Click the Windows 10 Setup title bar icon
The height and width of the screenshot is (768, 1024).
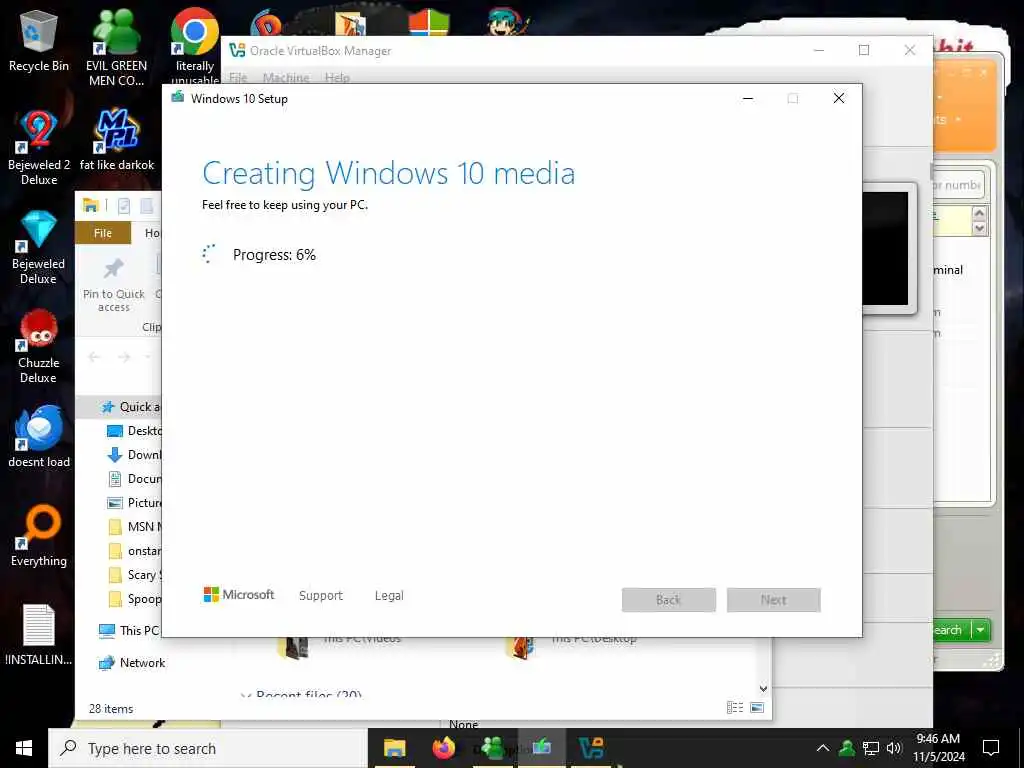[x=177, y=98]
